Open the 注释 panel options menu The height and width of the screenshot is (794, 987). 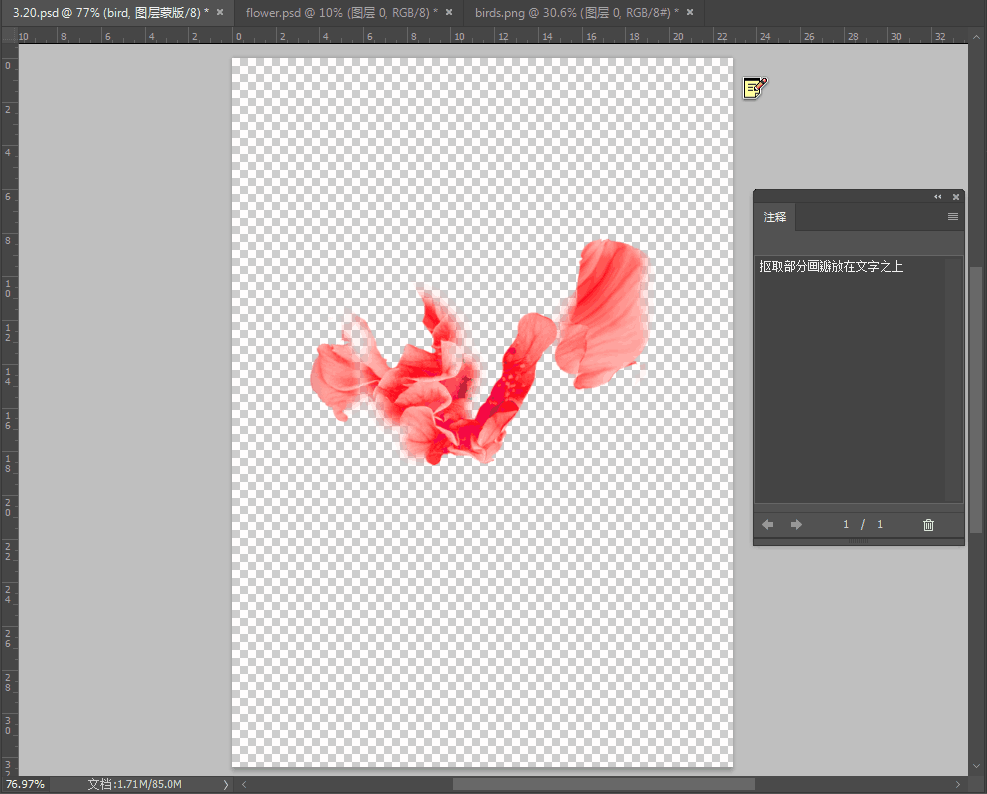[x=952, y=217]
